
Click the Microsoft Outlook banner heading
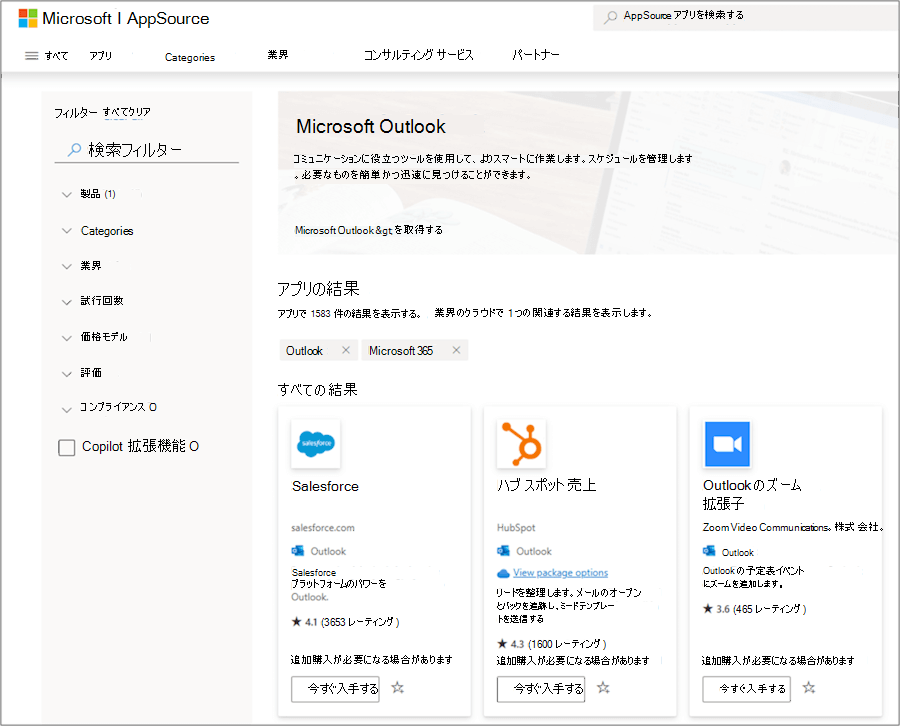(x=371, y=126)
